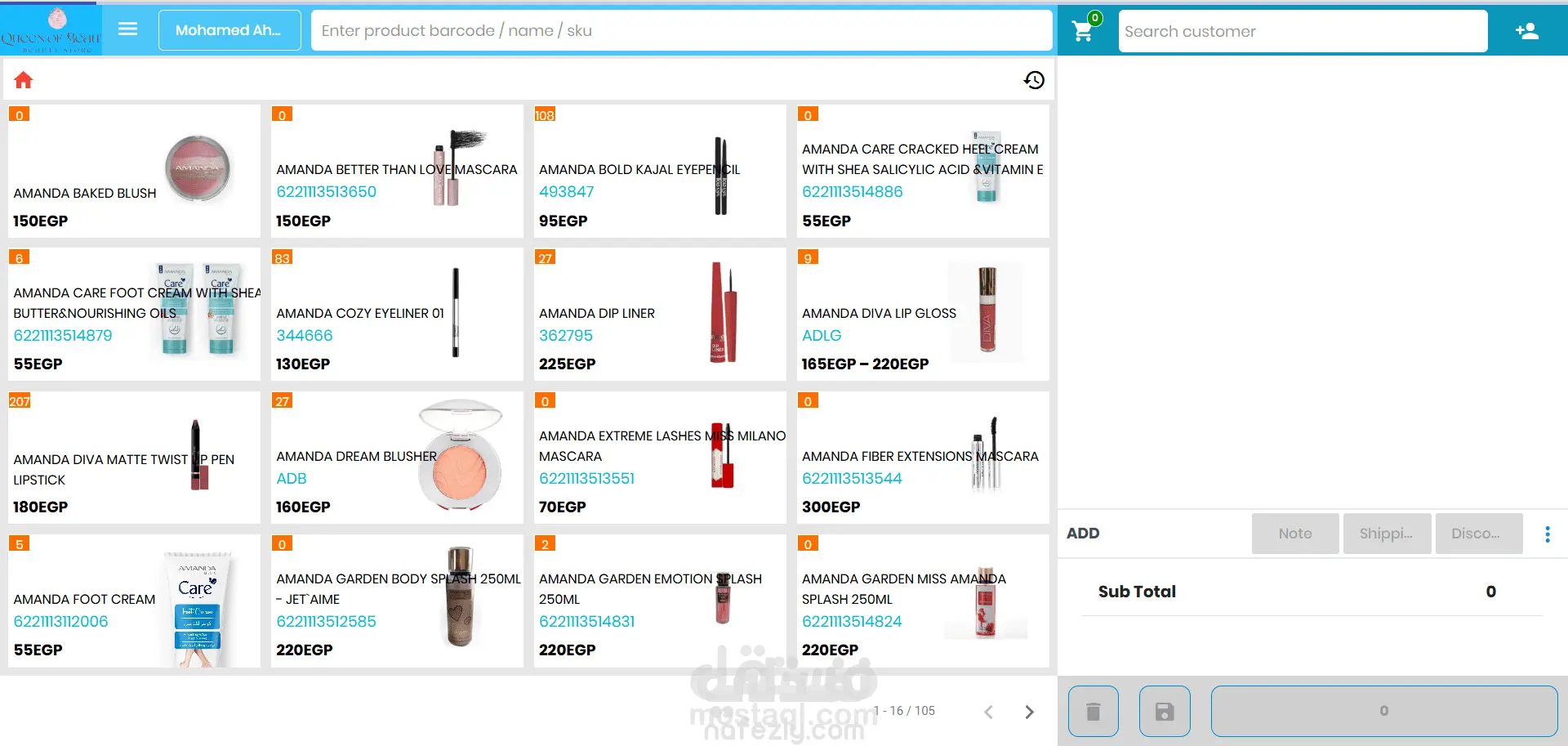The width and height of the screenshot is (1568, 746).
Task: Add Amanda Dream Blusher
Action: (397, 458)
